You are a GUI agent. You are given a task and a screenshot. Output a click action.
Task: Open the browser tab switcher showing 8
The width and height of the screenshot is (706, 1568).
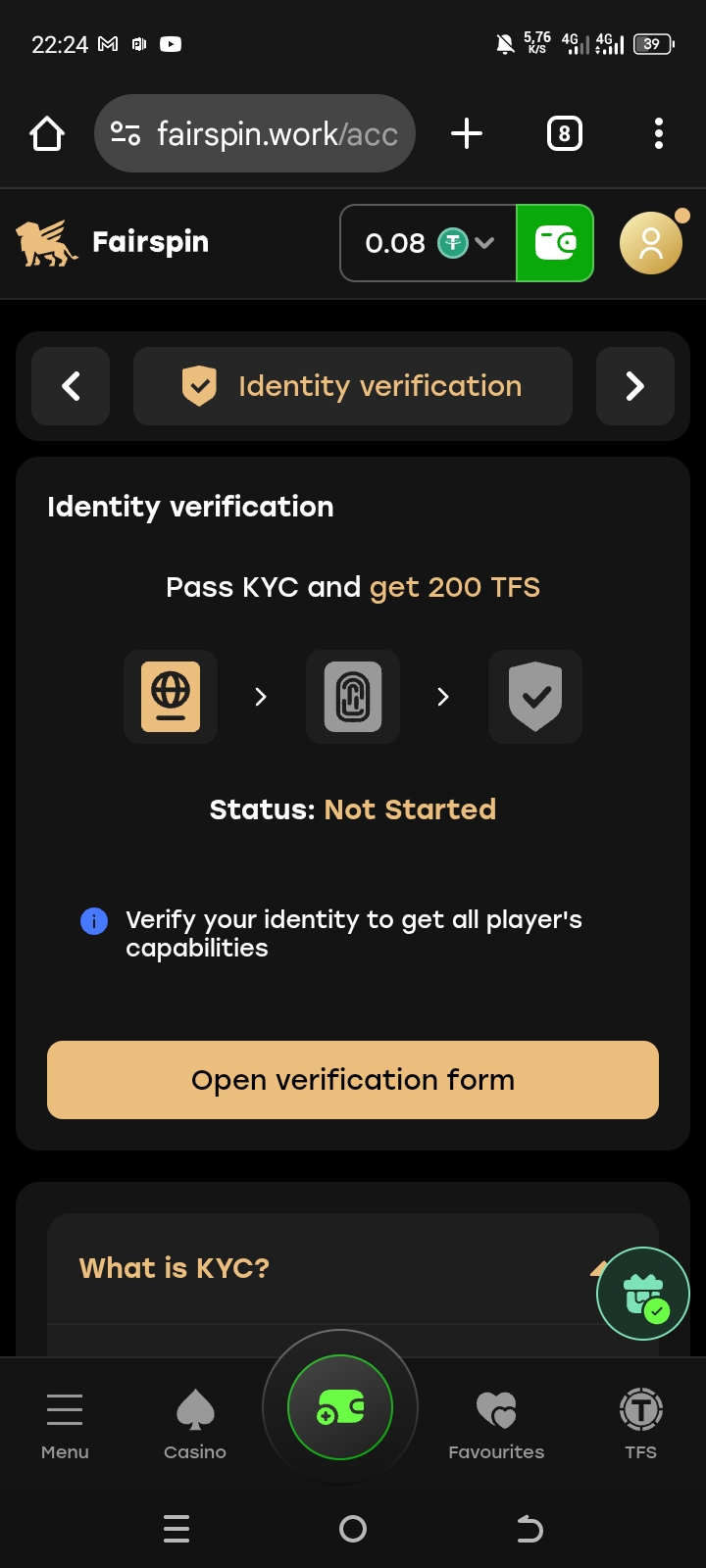point(564,133)
